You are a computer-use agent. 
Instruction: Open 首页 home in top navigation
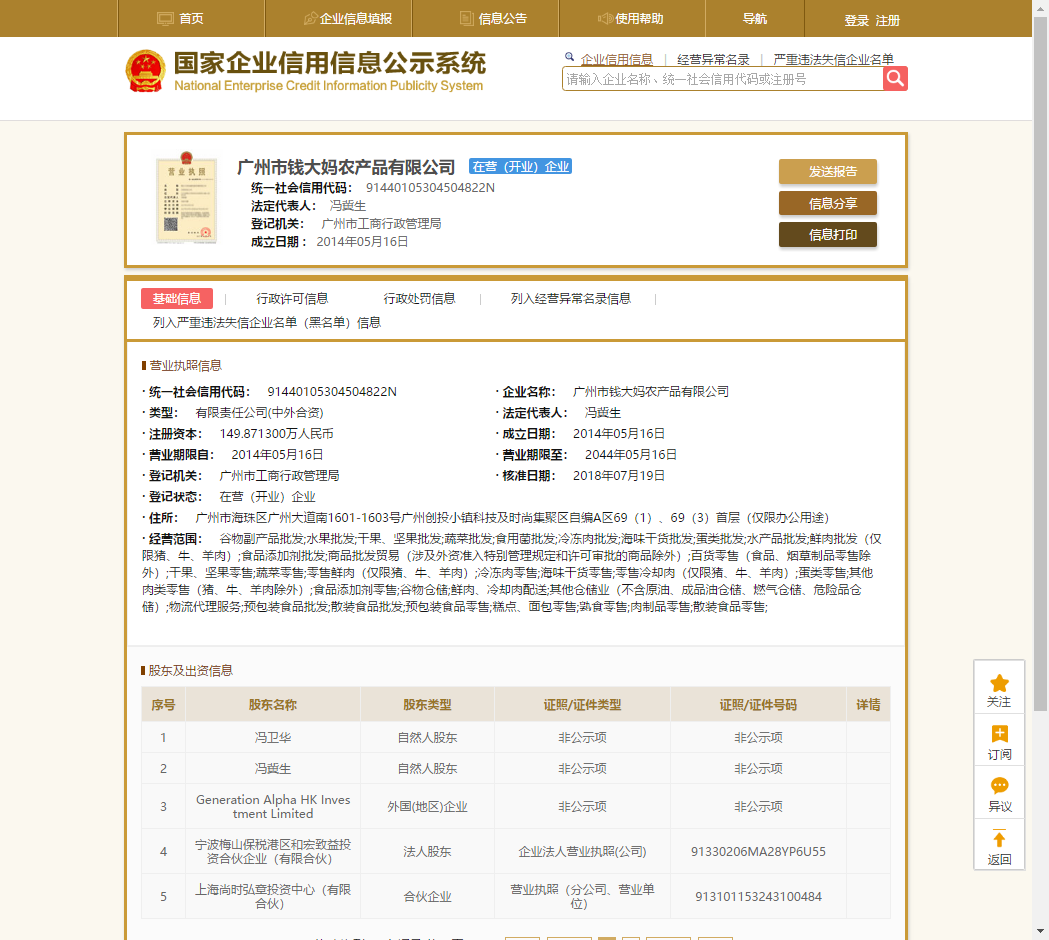181,19
